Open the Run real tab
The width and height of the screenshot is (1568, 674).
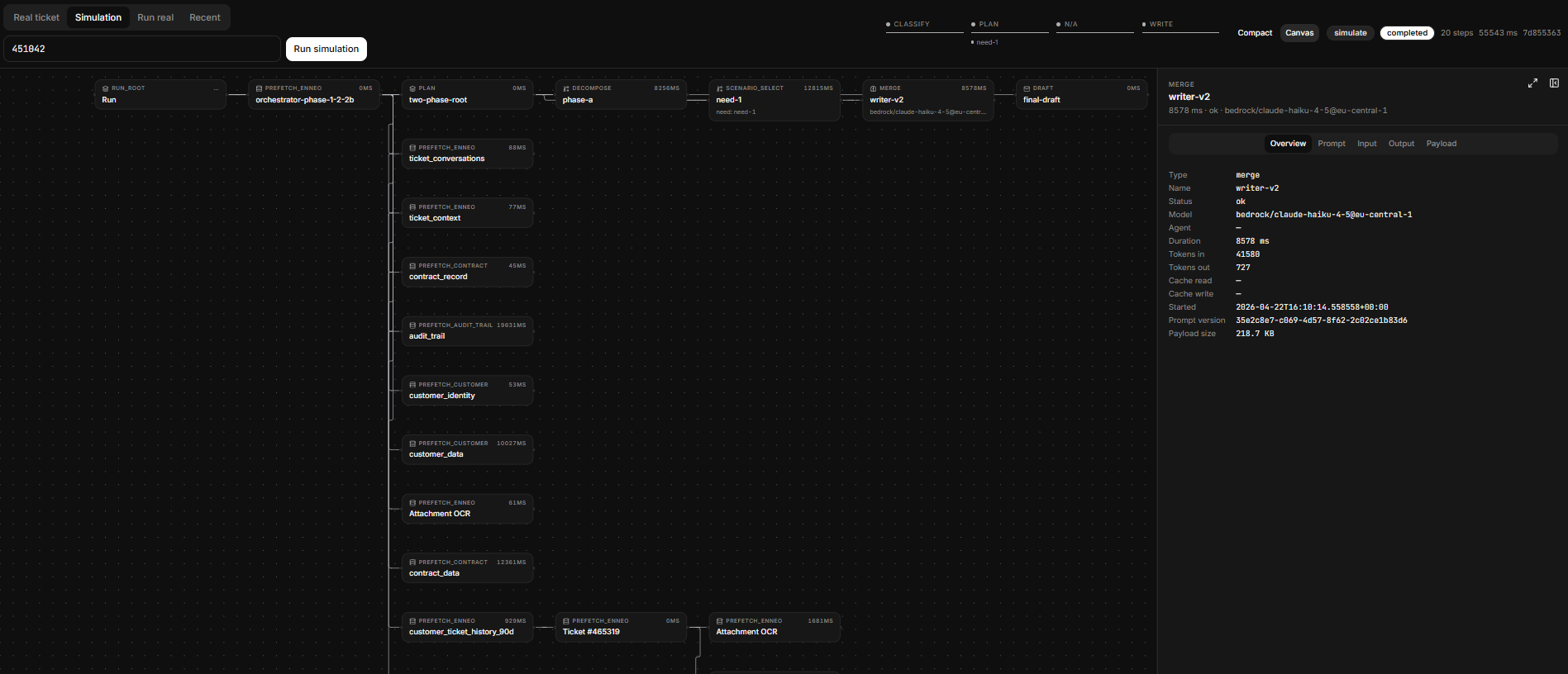[x=155, y=17]
